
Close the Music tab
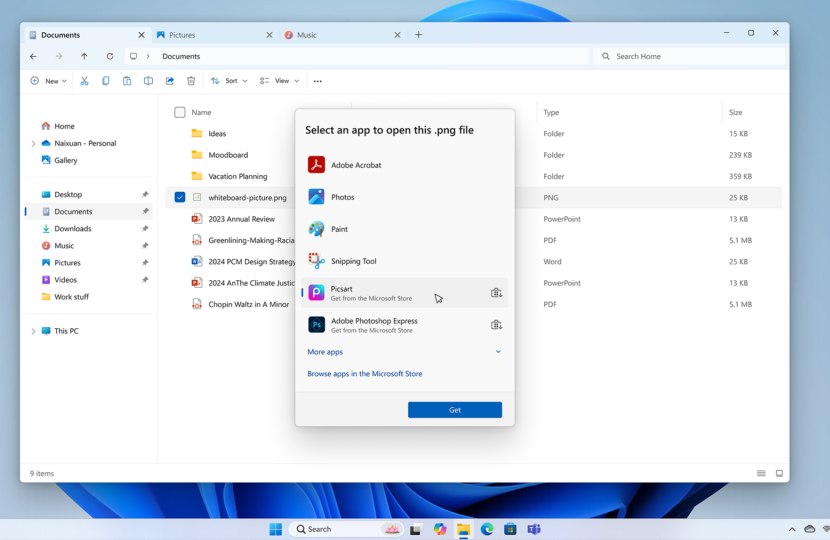click(398, 35)
